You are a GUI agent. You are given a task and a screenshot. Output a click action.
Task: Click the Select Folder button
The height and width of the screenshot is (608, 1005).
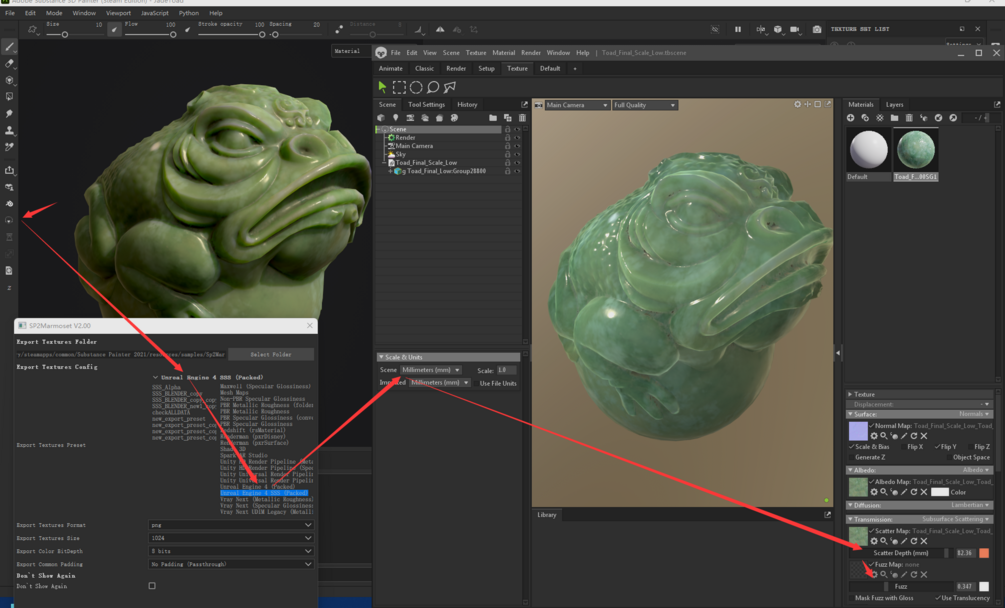pos(270,354)
